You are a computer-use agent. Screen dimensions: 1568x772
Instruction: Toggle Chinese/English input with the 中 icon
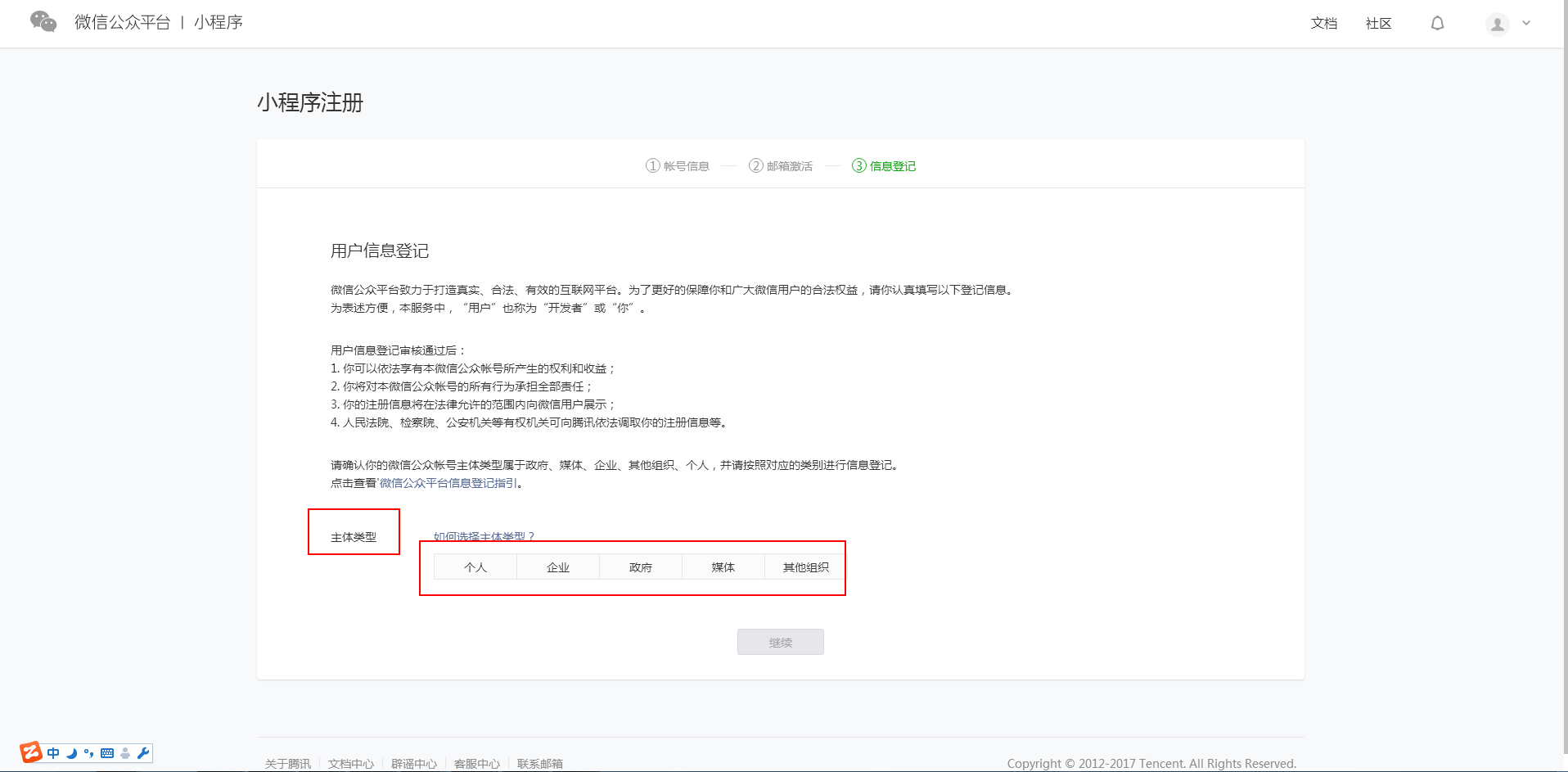52,752
